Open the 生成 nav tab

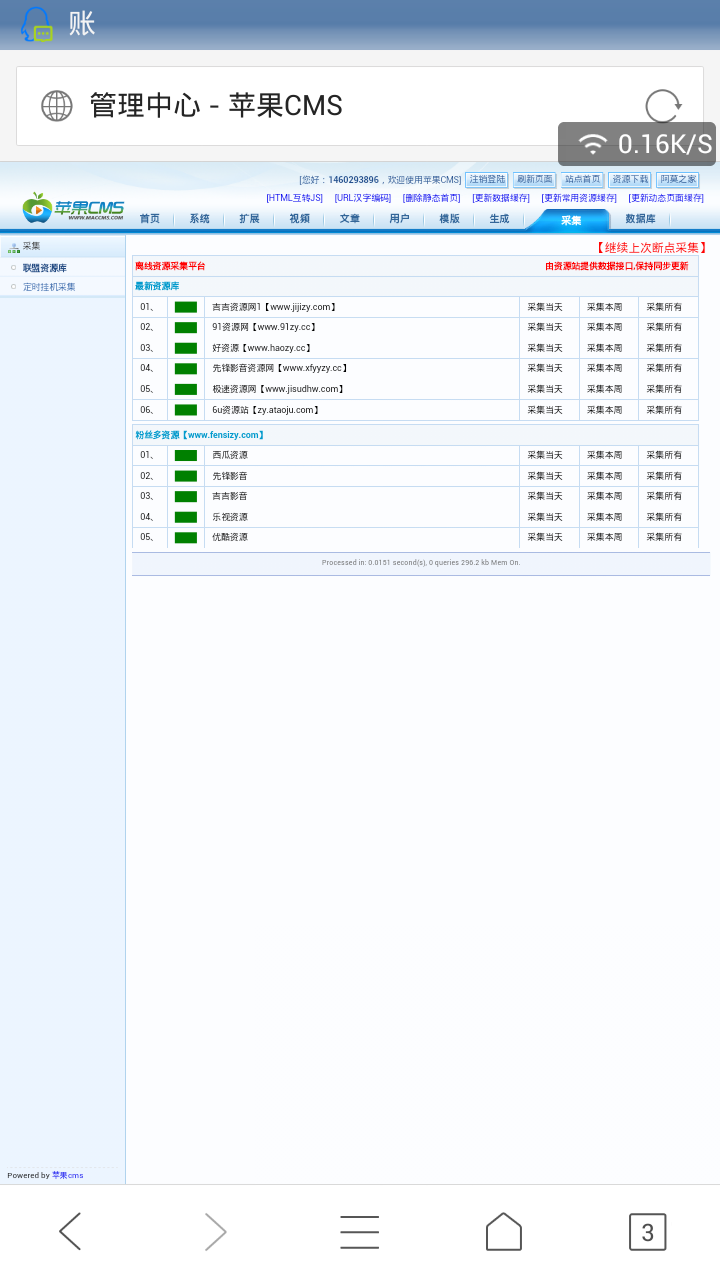499,219
